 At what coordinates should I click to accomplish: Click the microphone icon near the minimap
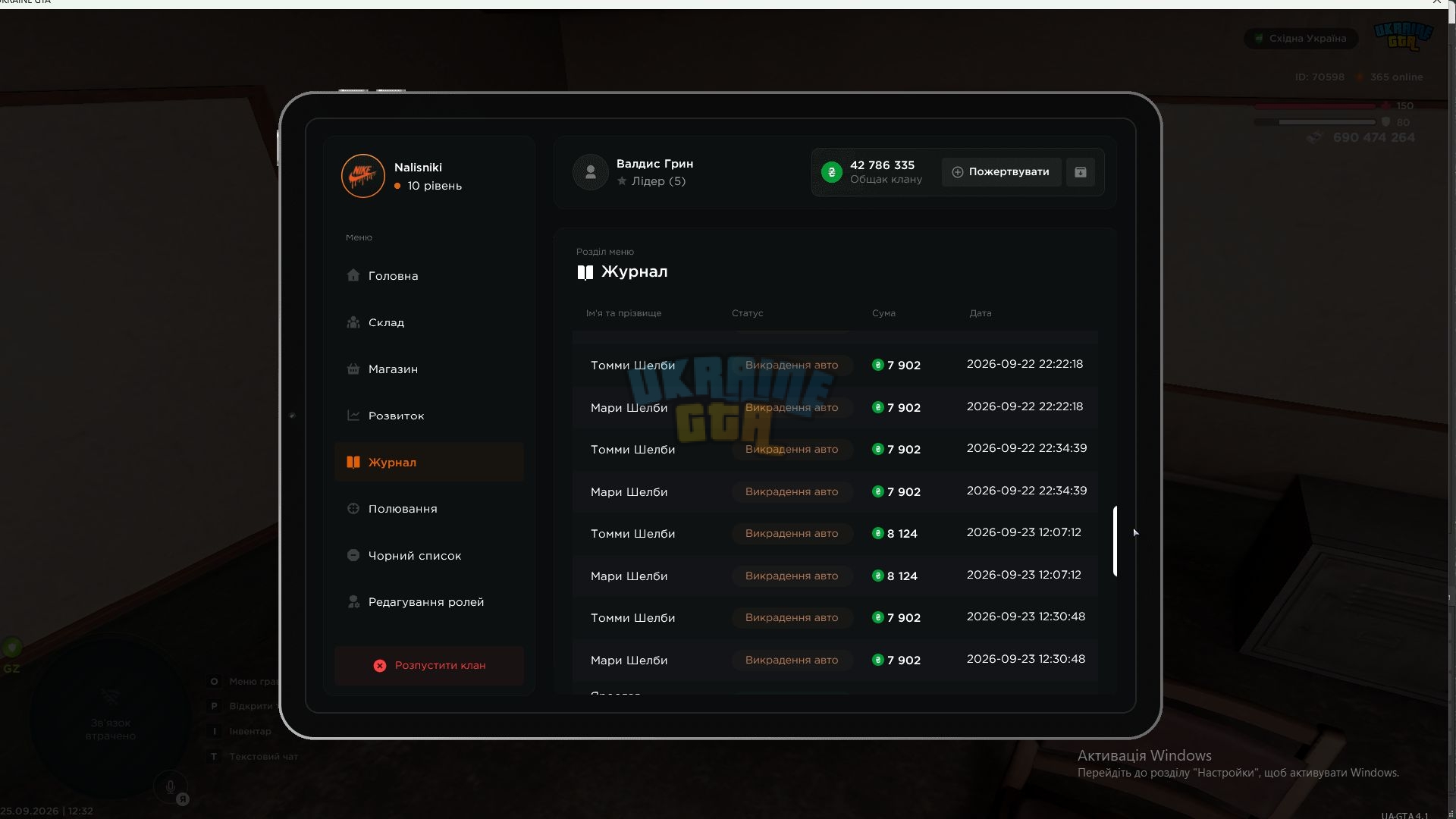(170, 787)
